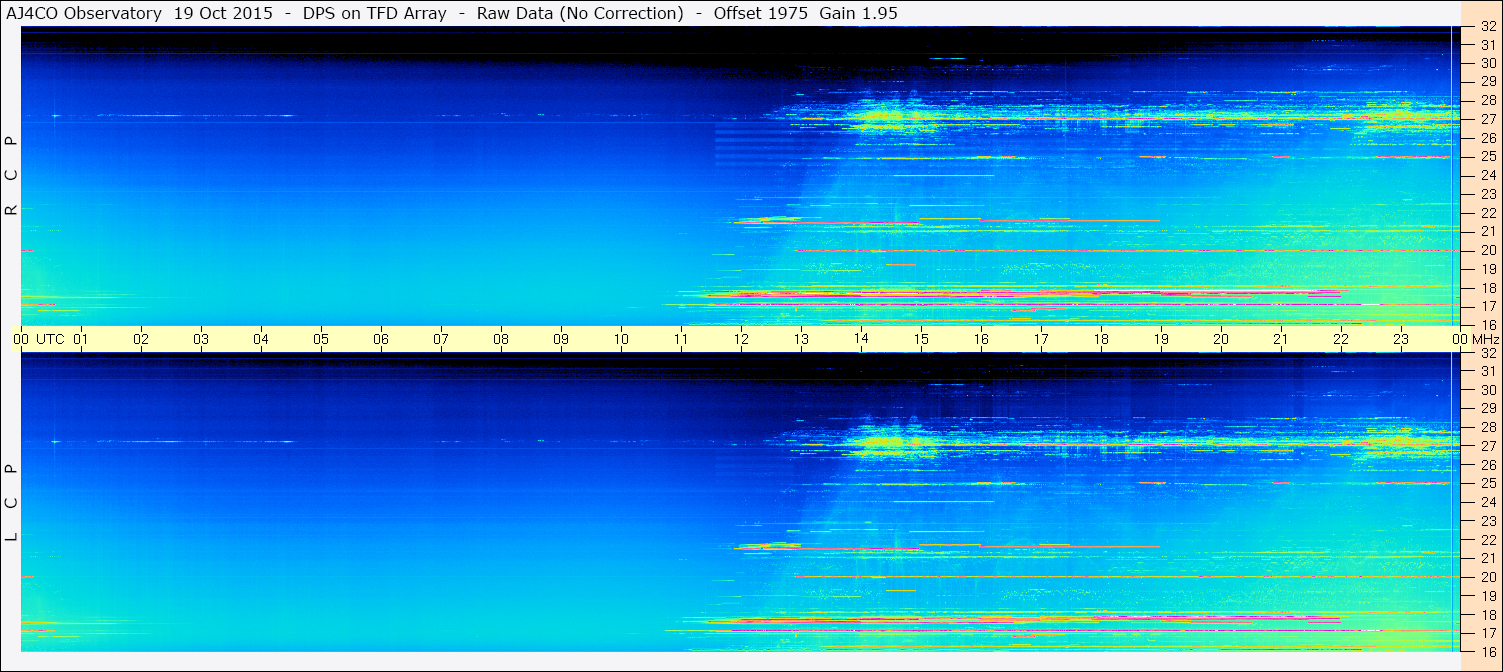The height and width of the screenshot is (672, 1503).
Task: Select the 07 hour marker on time axis
Action: click(x=441, y=339)
